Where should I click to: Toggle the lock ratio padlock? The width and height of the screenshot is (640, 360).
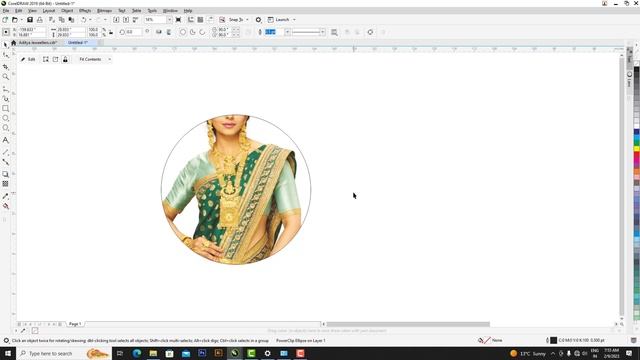(111, 32)
